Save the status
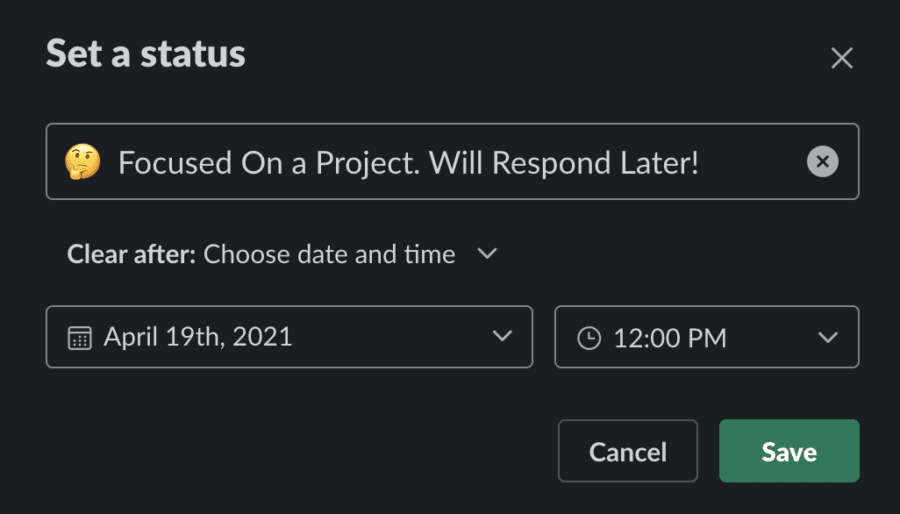Image resolution: width=900 pixels, height=514 pixels. point(789,451)
